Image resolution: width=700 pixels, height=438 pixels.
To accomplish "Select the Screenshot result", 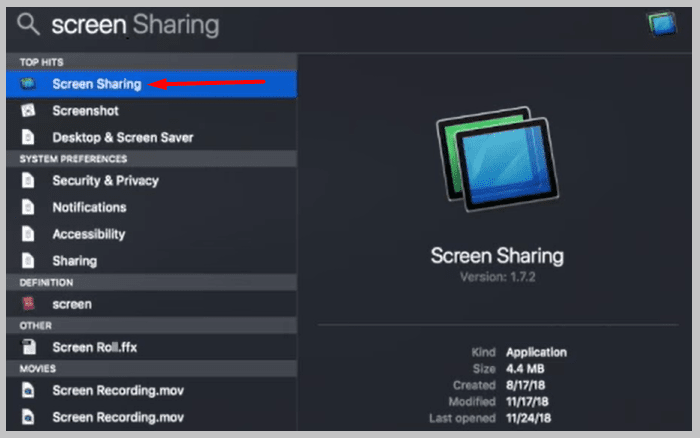I will pos(151,111).
